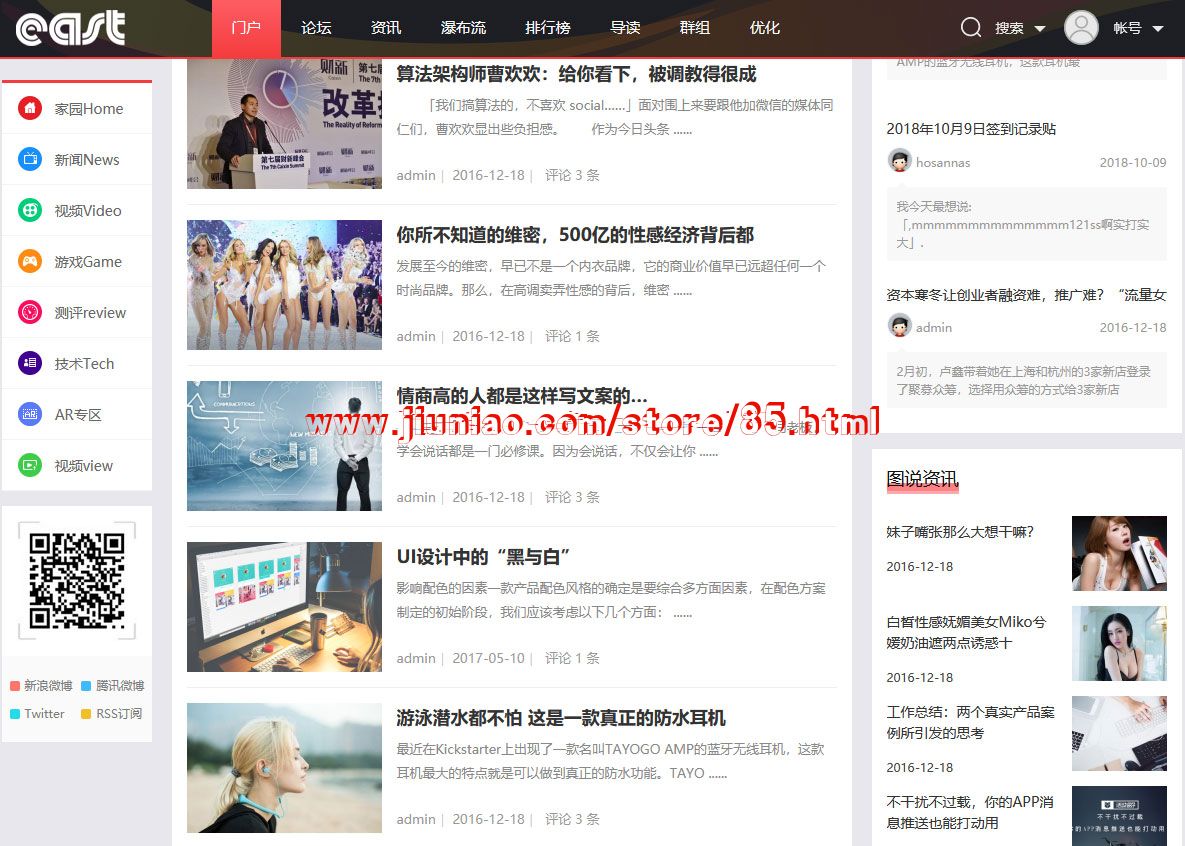Select the AR专区 sidebar icon
Screen dimensions: 1185x846
coord(30,414)
